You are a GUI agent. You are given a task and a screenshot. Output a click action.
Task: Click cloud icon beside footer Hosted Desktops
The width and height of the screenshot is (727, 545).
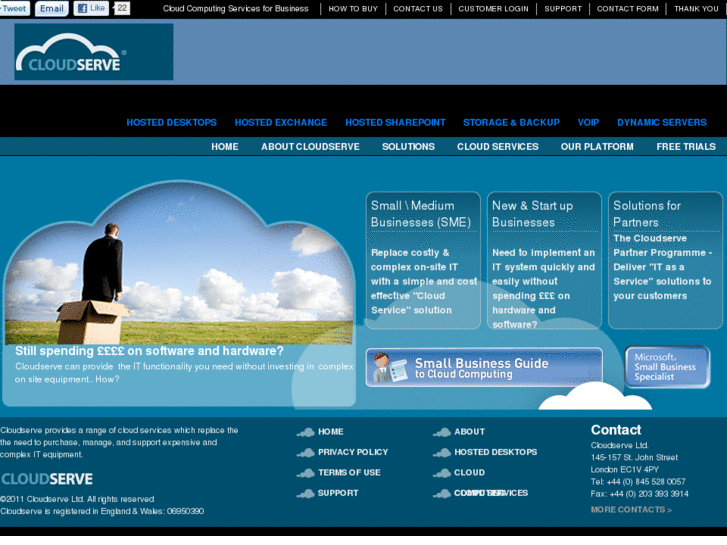[x=442, y=453]
